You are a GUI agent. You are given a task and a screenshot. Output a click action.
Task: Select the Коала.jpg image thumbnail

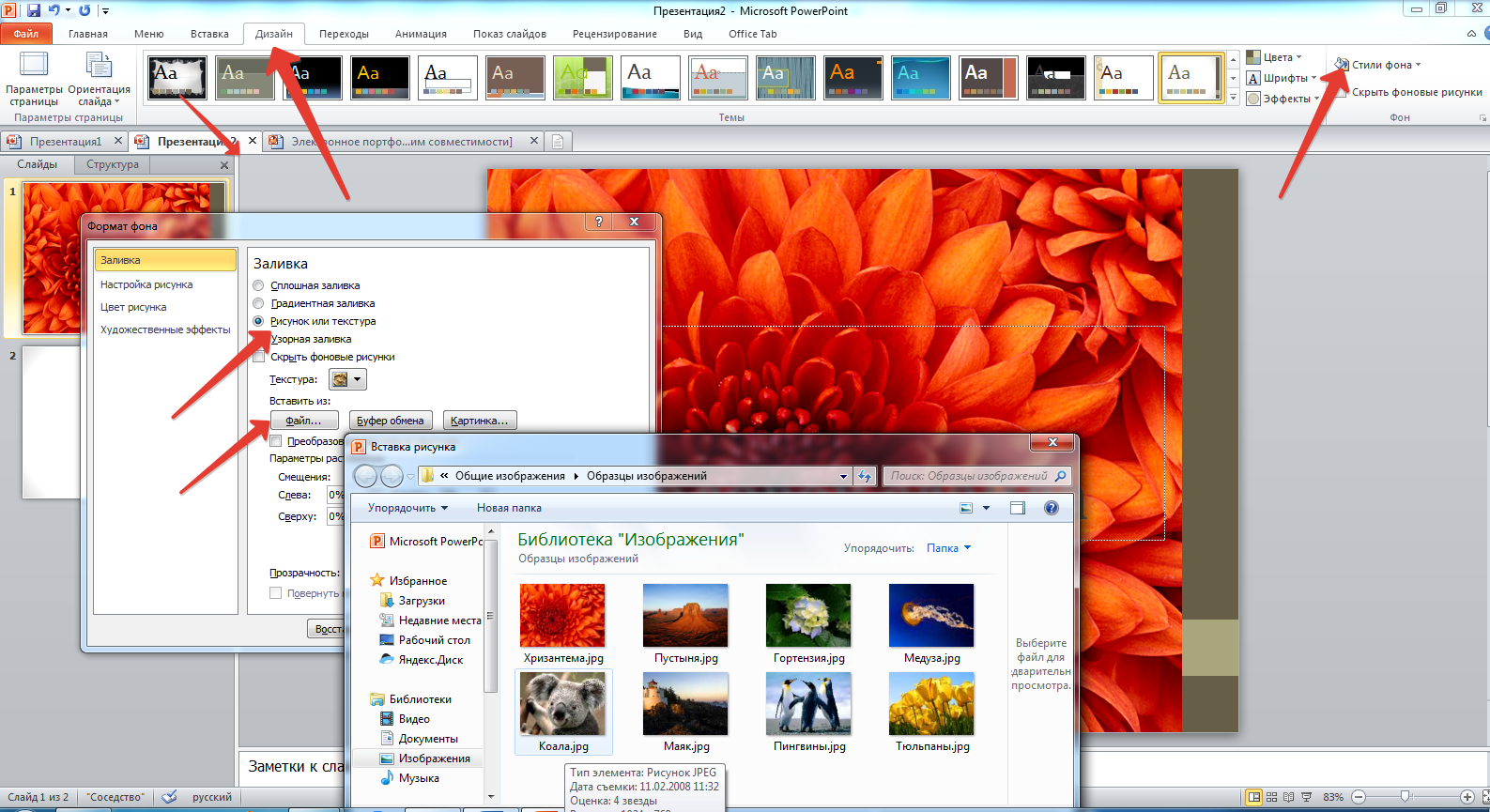pyautogui.click(x=563, y=712)
